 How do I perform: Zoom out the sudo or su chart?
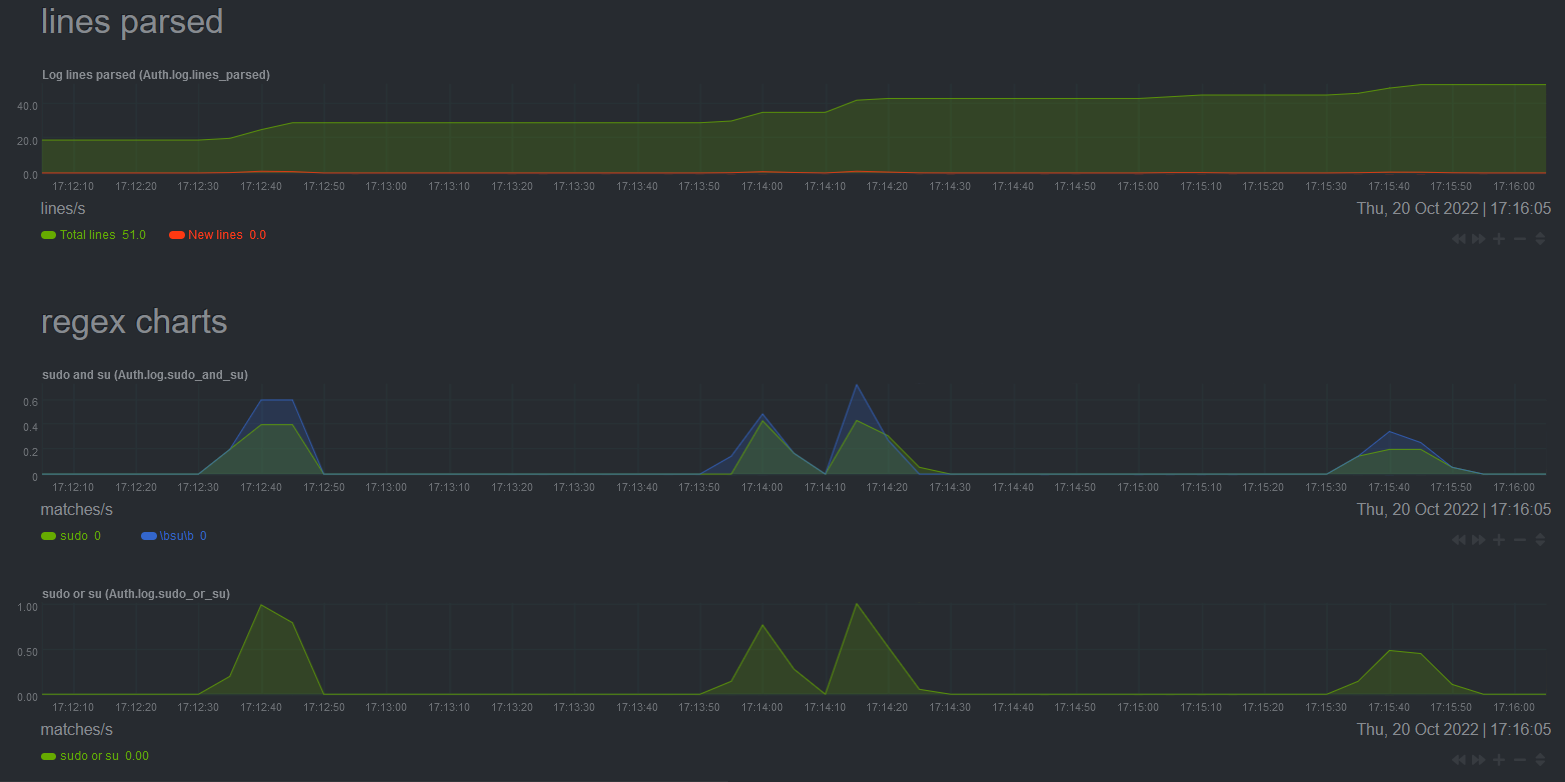1520,760
